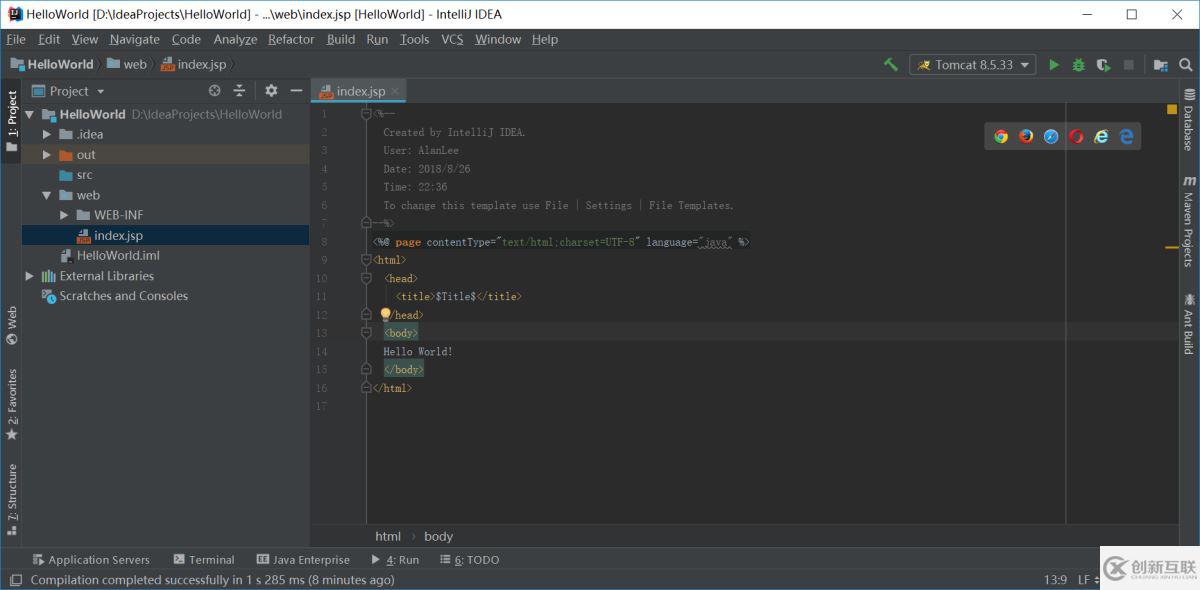Open Java Enterprise tool window

(303, 560)
